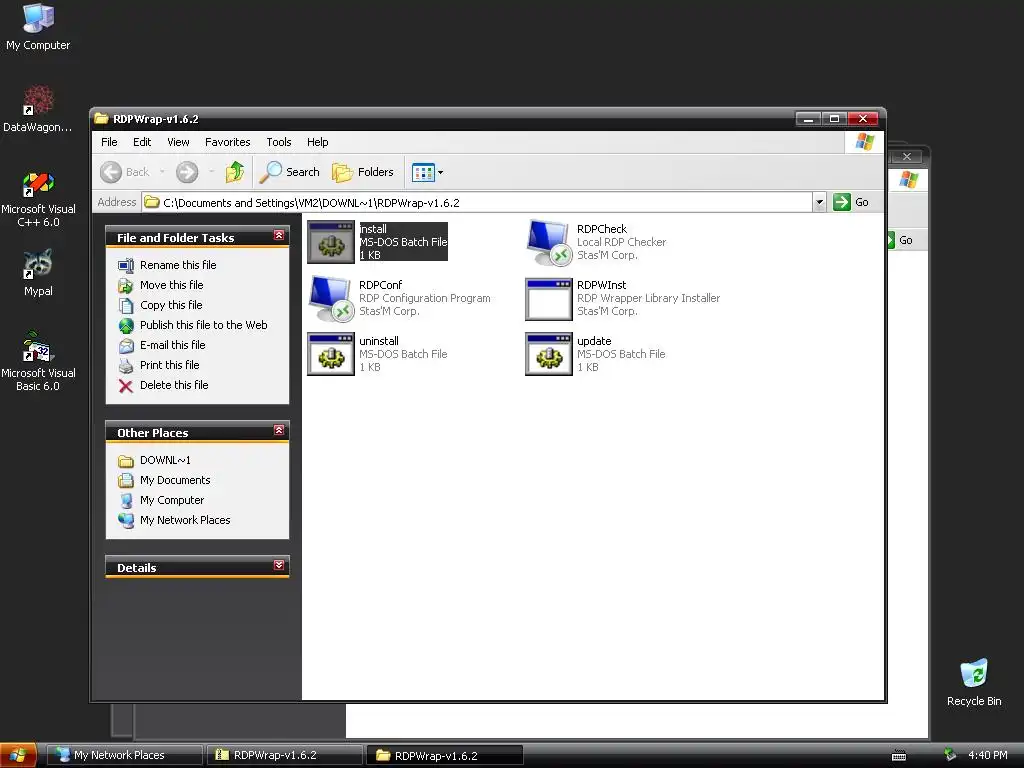Open the Views button dropdown arrow
The height and width of the screenshot is (768, 1024).
(x=440, y=172)
